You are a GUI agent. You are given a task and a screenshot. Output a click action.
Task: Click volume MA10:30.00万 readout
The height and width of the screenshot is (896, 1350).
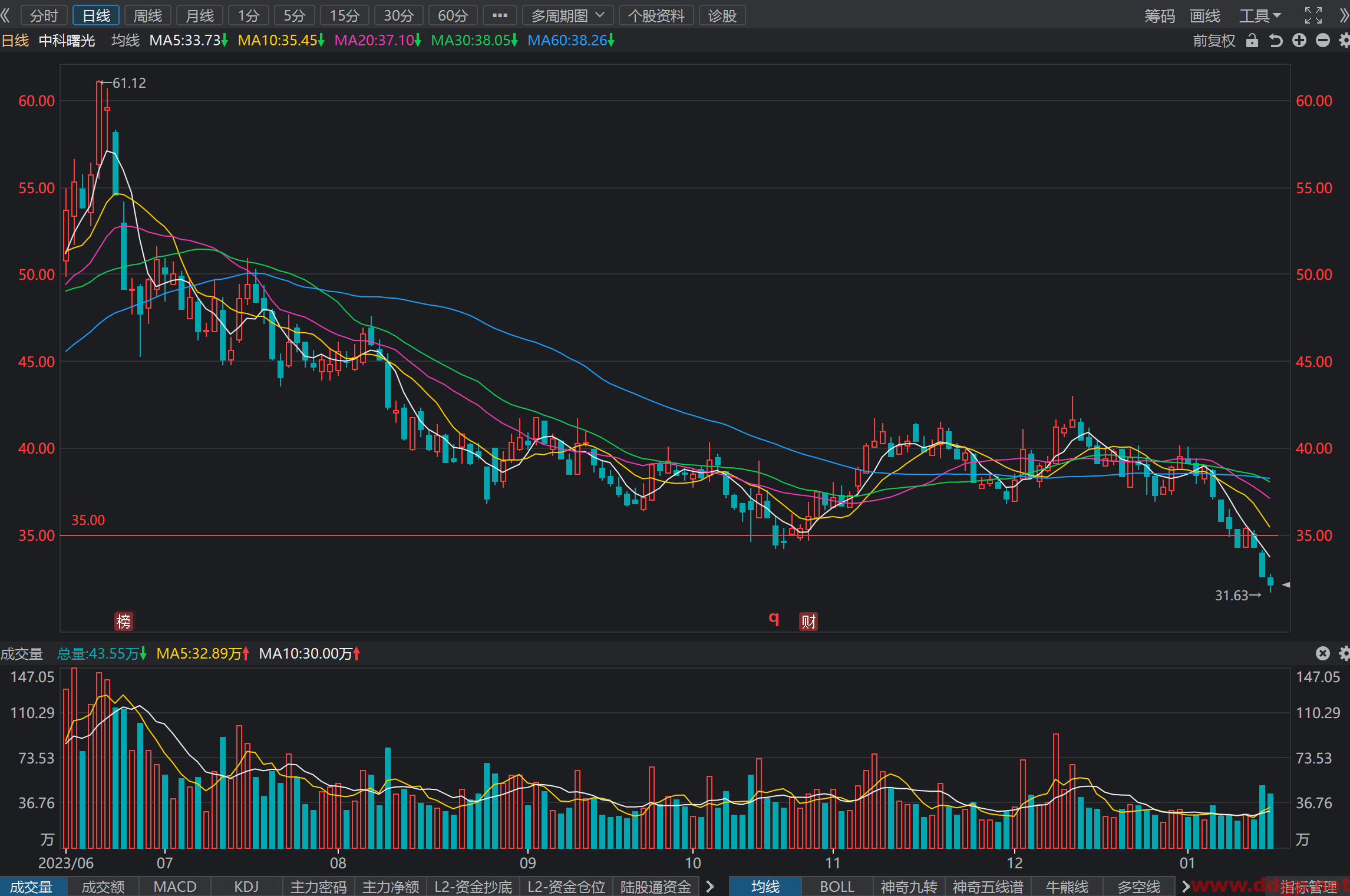(309, 654)
